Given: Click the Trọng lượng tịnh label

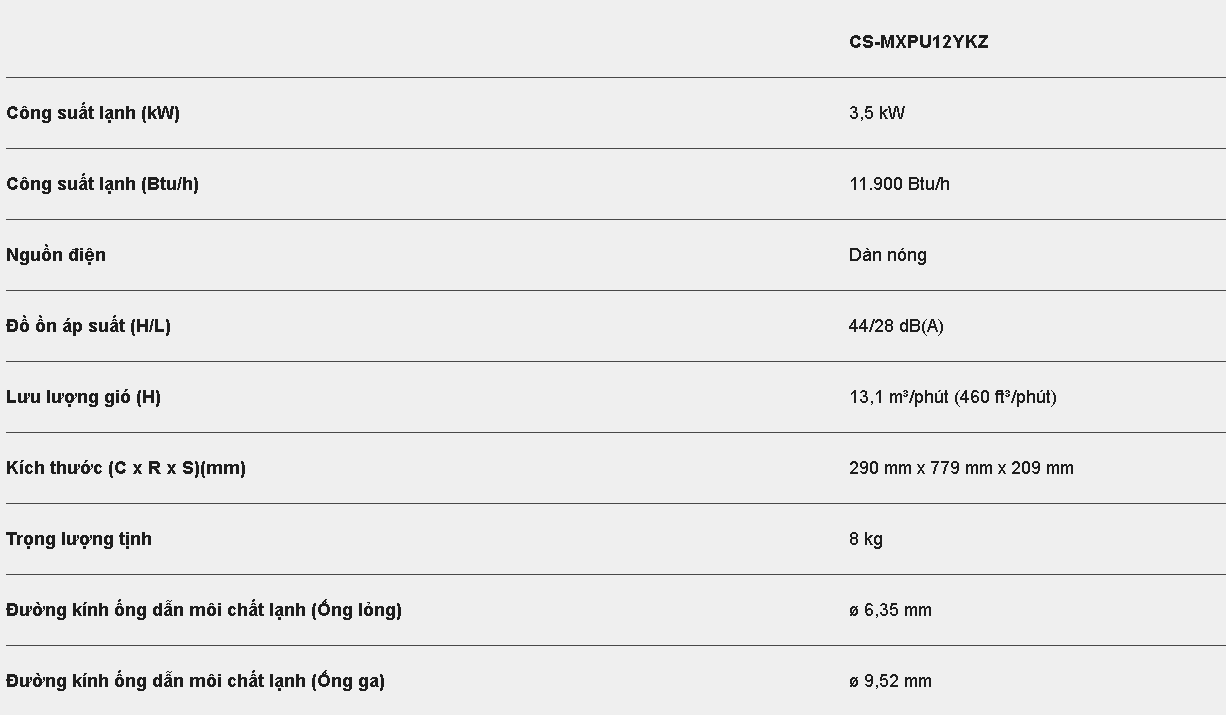Looking at the screenshot, I should 79,539.
